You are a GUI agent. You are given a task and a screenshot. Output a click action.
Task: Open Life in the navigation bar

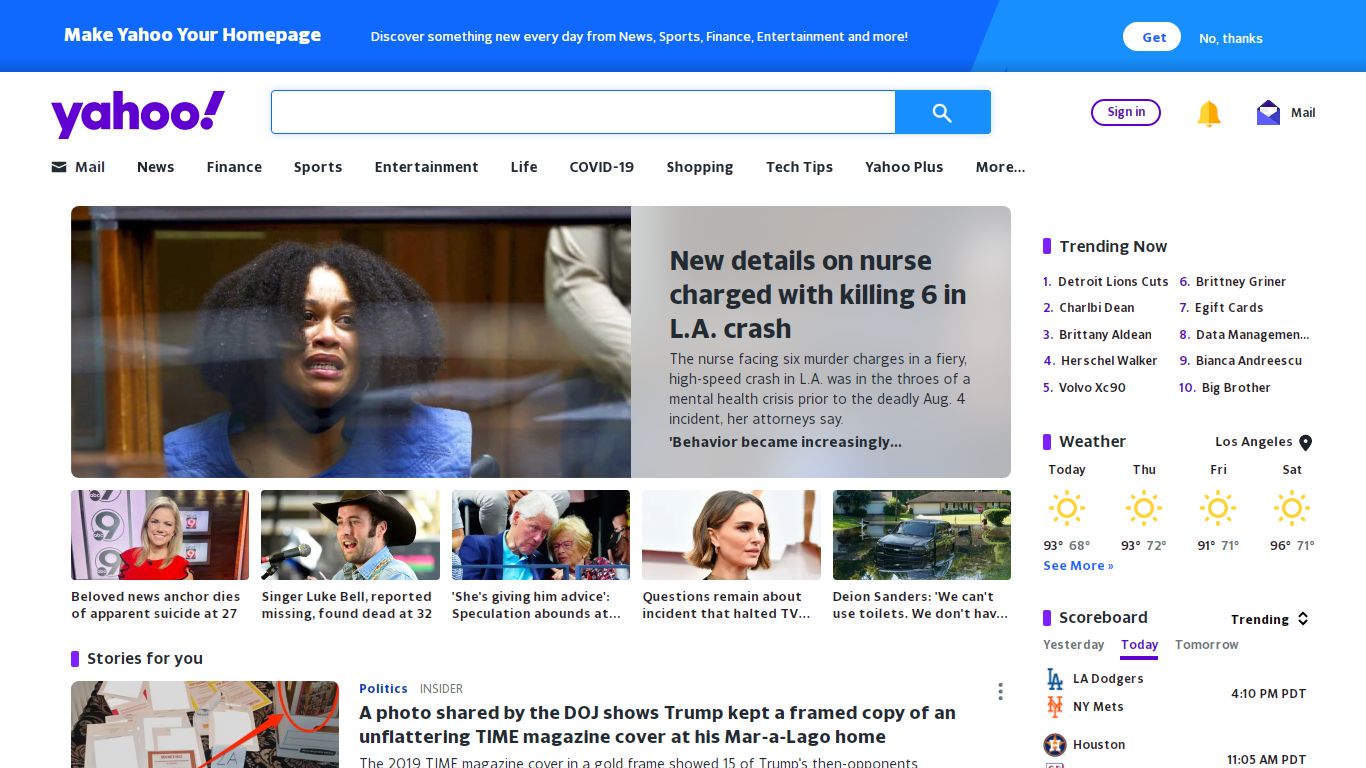(x=524, y=167)
